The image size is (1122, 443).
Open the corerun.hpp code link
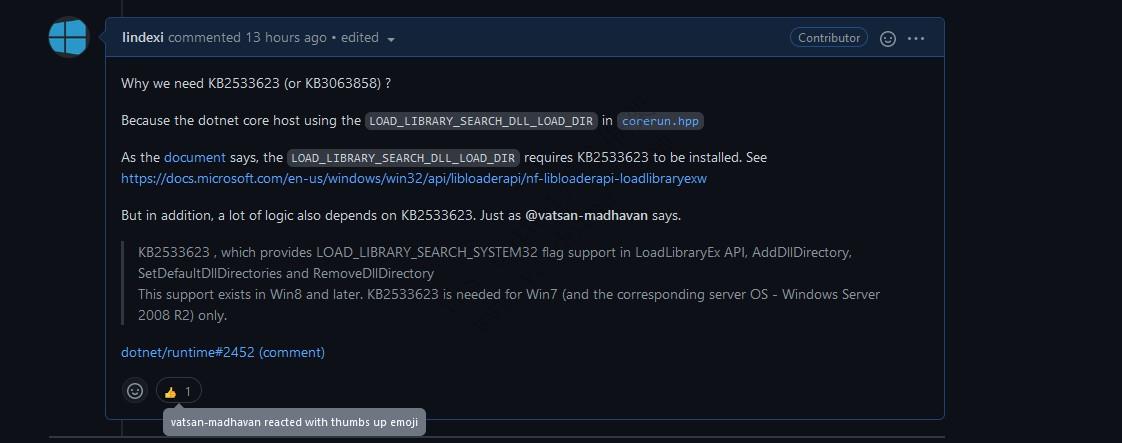[x=660, y=121]
